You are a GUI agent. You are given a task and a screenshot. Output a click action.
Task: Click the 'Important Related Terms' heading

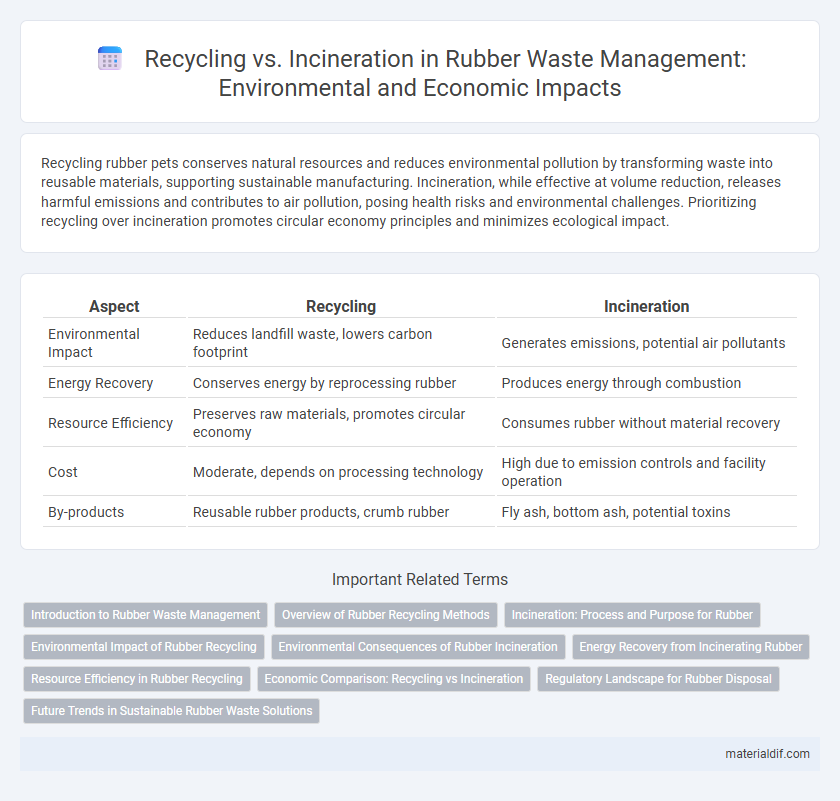[420, 579]
